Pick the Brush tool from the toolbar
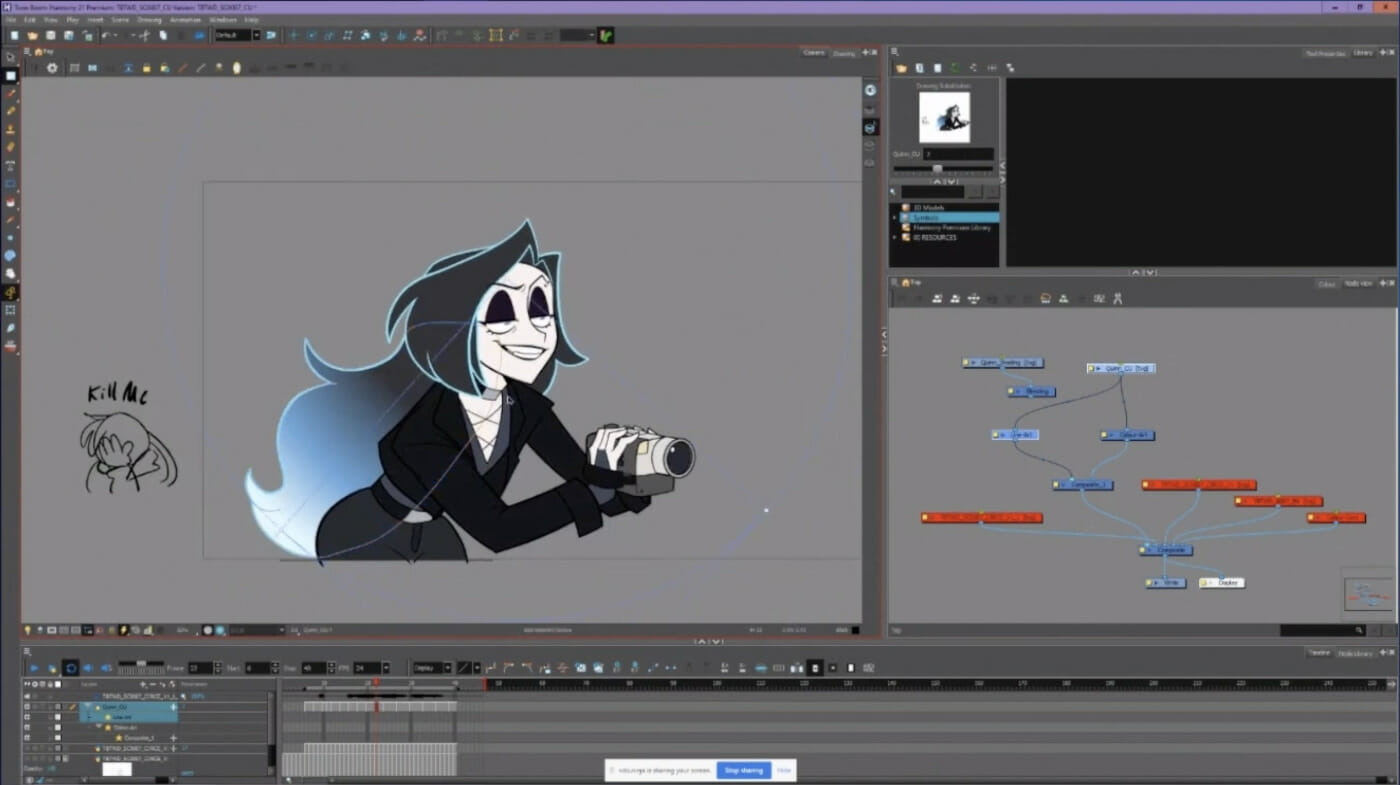1400x785 pixels. (12, 93)
